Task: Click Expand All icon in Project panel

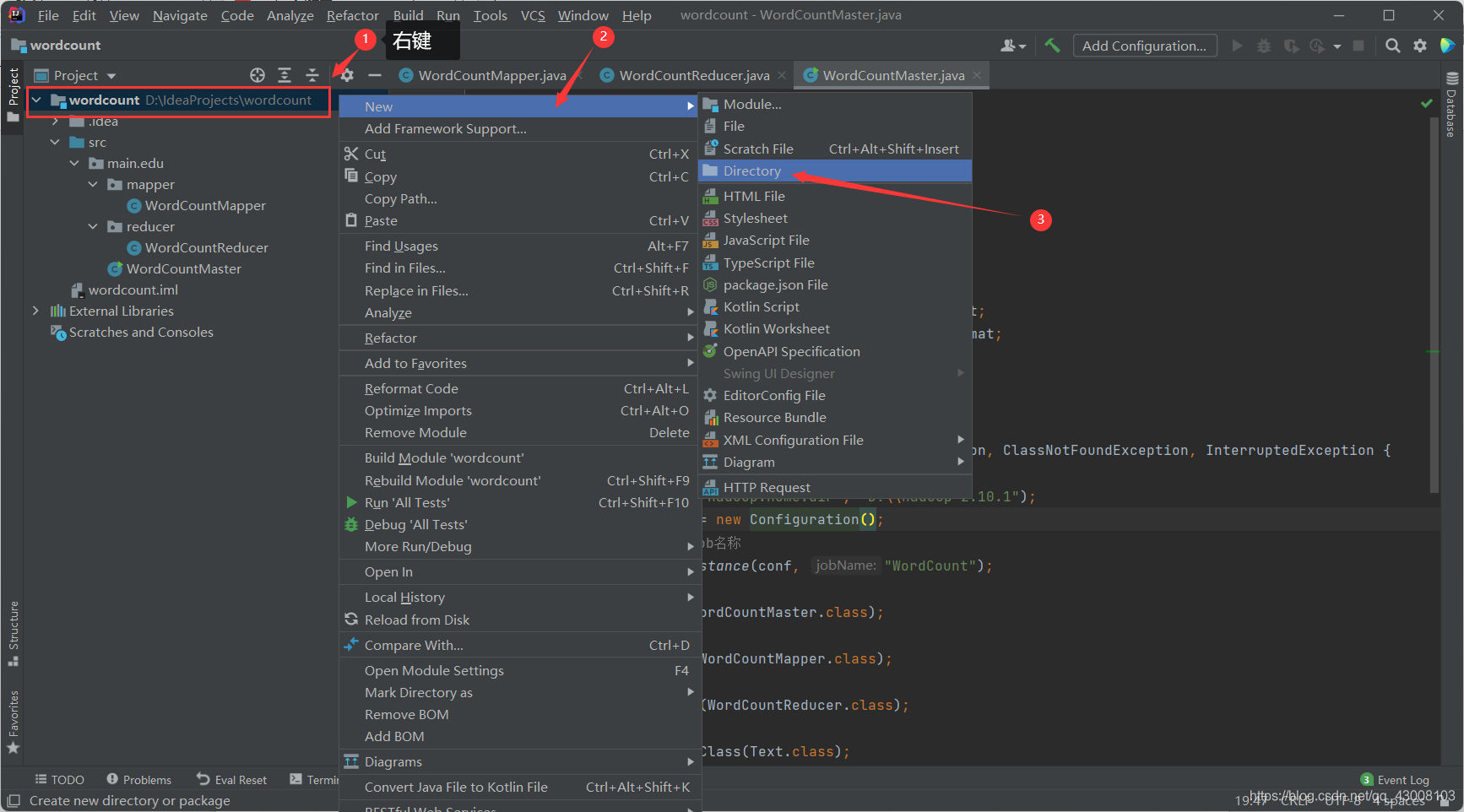Action: click(285, 75)
